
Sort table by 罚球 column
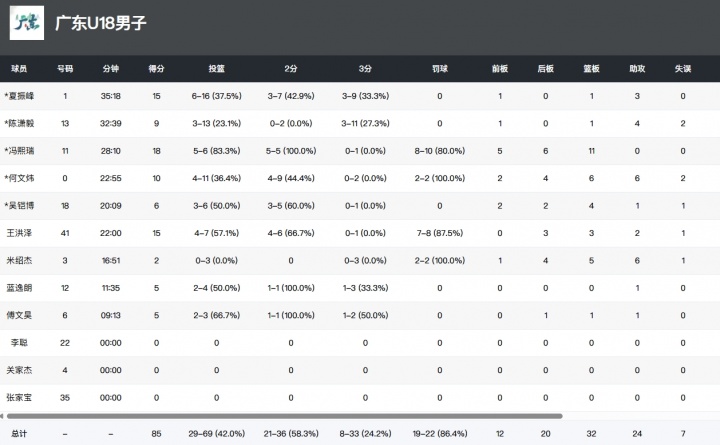(439, 69)
